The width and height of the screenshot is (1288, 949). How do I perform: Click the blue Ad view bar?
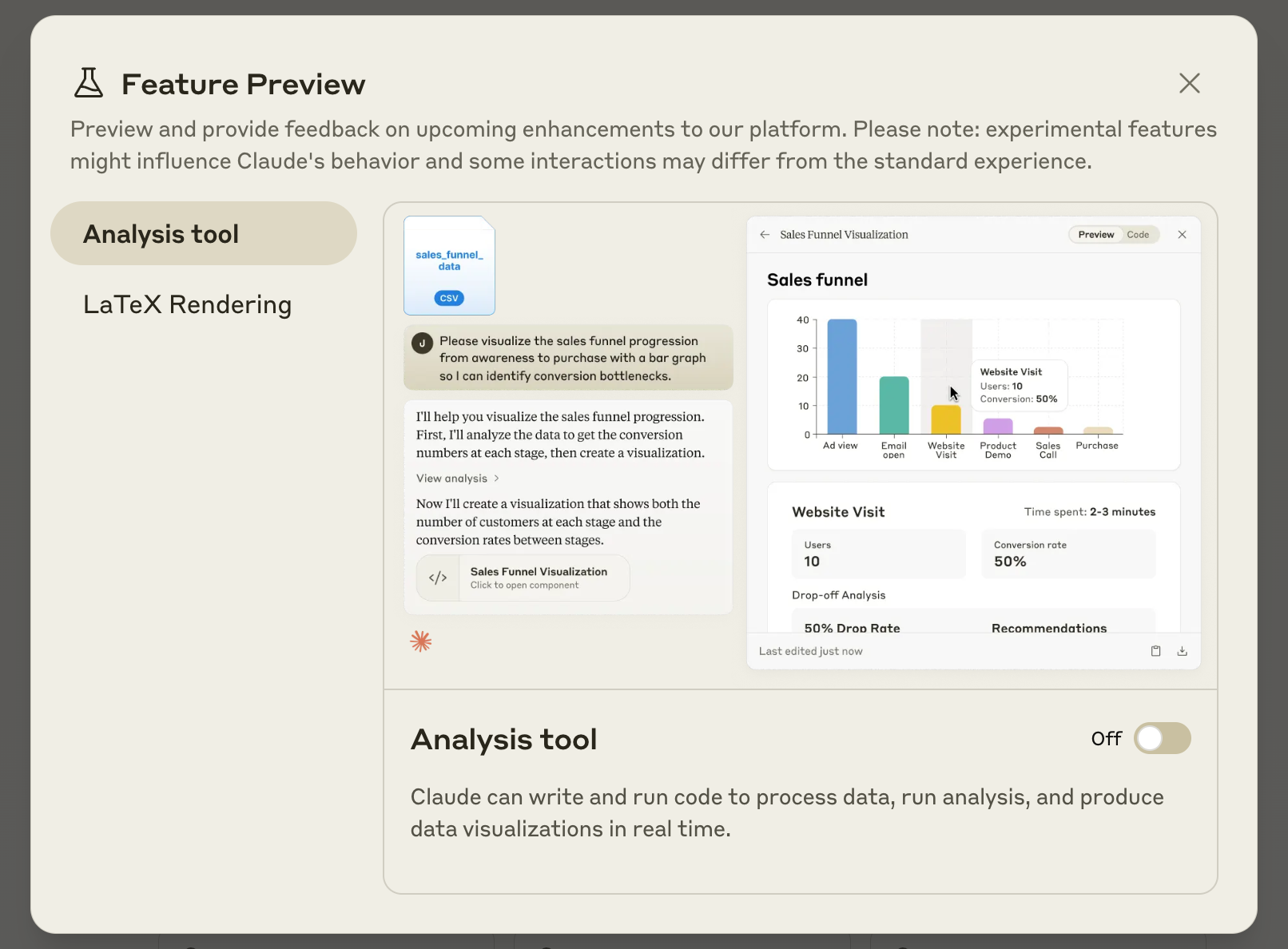[x=841, y=376]
